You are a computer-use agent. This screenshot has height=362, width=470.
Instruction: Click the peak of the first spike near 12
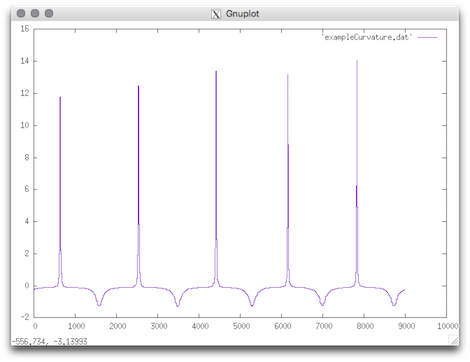coord(60,97)
